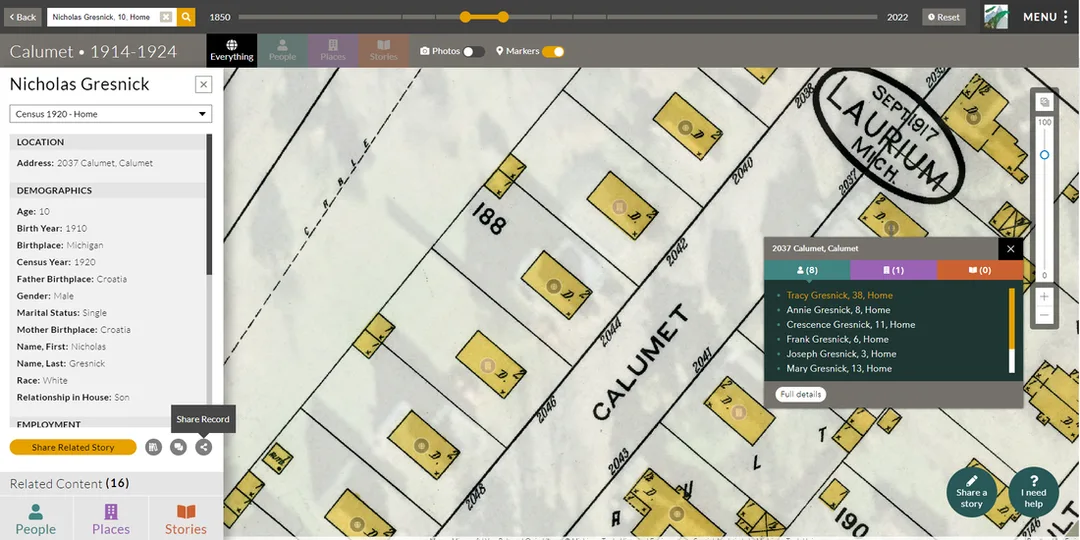Image resolution: width=1080 pixels, height=540 pixels.
Task: Click the orange search magnifier button
Action: click(x=186, y=17)
